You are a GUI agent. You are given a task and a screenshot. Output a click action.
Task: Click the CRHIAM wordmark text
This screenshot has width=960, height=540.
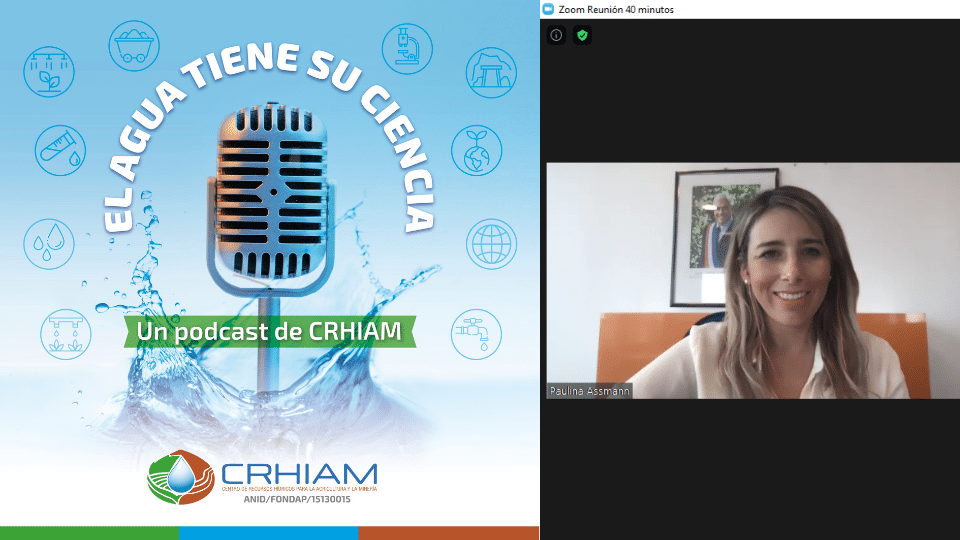click(x=299, y=474)
